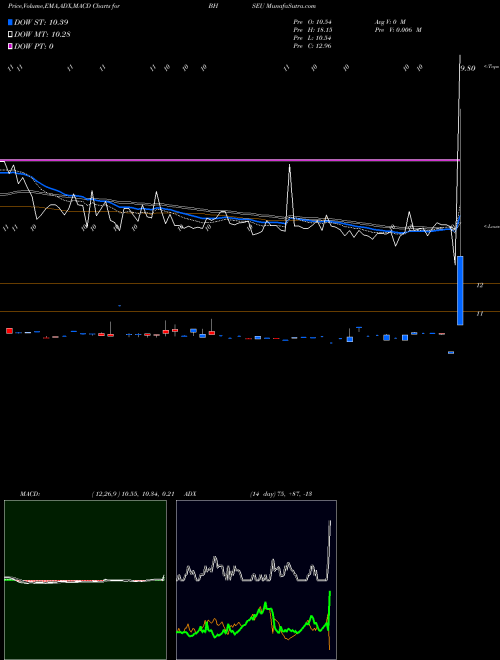Select the 'DOW PT: 0' legend text
Screen dimensions: 500x660
(x=34, y=46)
